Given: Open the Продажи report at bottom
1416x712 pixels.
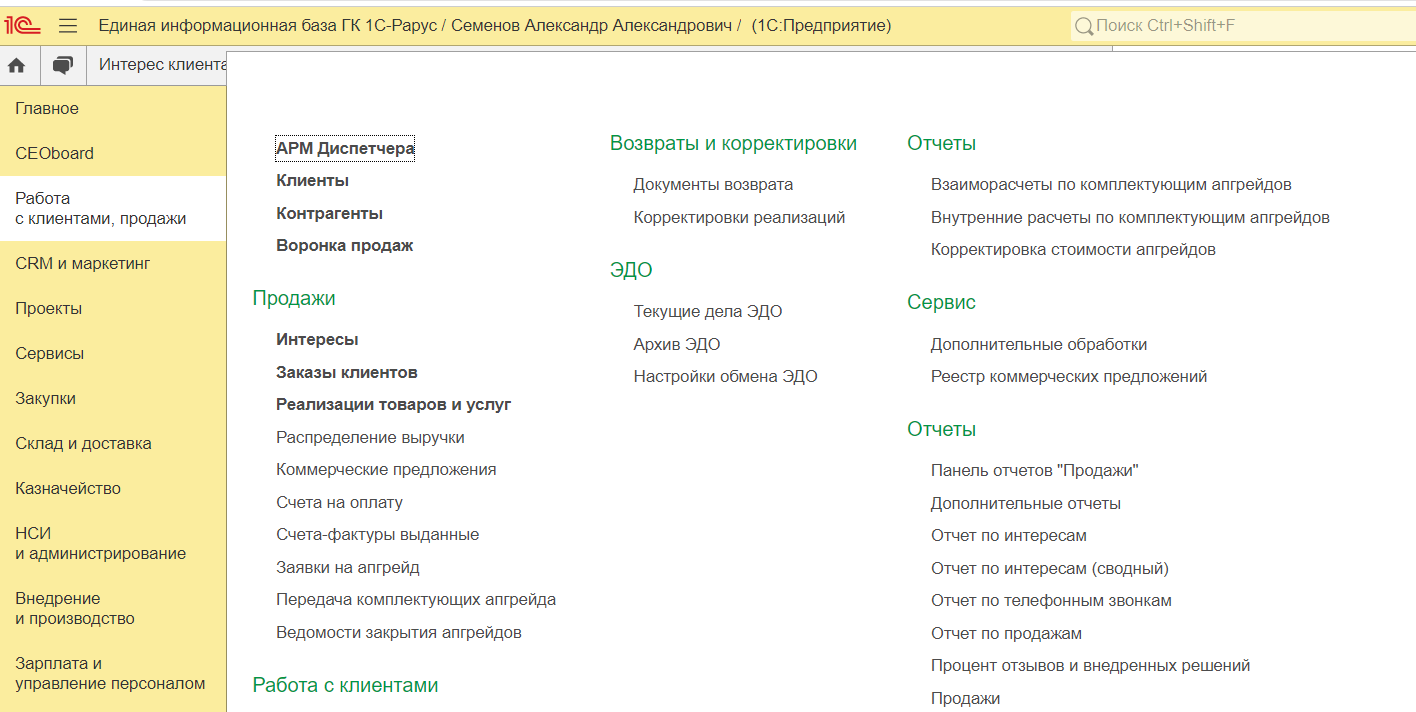Looking at the screenshot, I should pos(965,698).
